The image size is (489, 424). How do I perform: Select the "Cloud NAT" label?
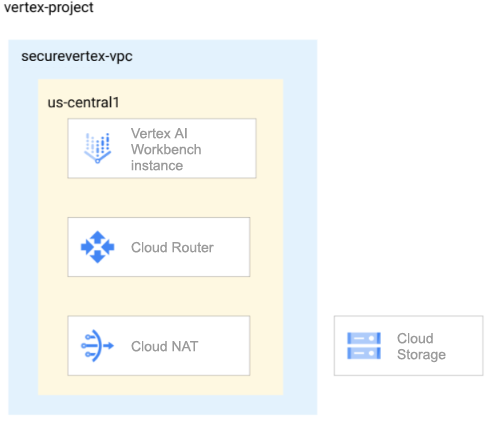pos(165,346)
